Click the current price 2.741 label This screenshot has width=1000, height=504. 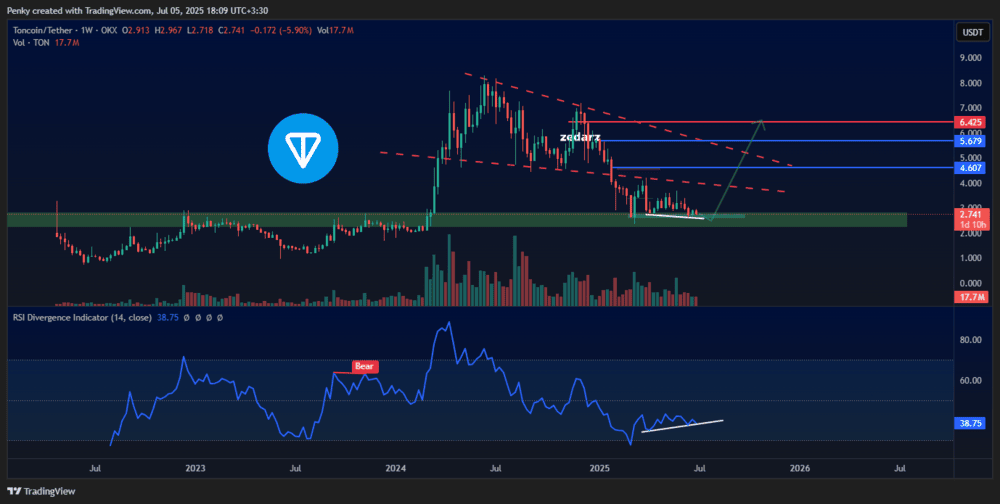point(969,215)
